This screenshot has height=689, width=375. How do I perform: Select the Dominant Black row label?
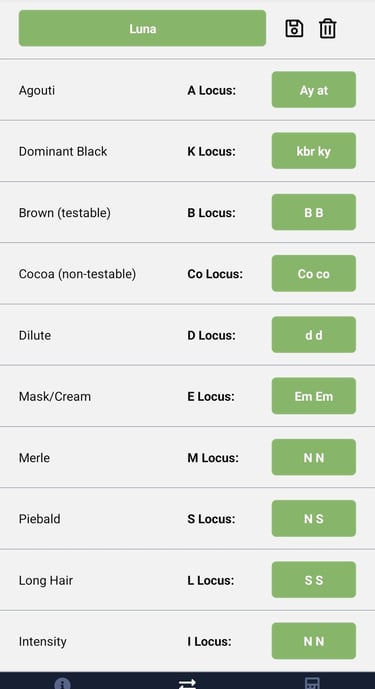[x=63, y=152]
